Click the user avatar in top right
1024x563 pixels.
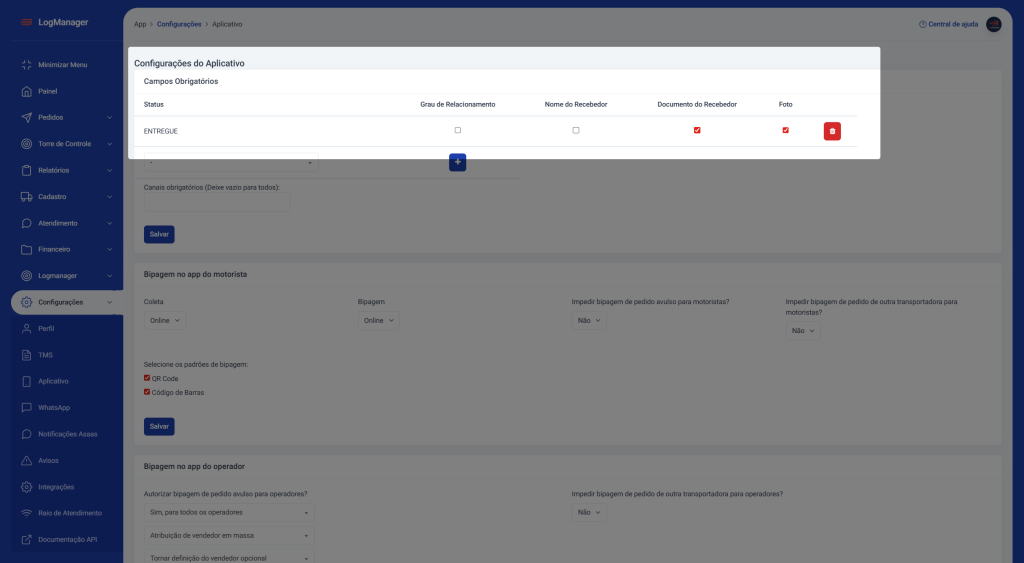(993, 24)
